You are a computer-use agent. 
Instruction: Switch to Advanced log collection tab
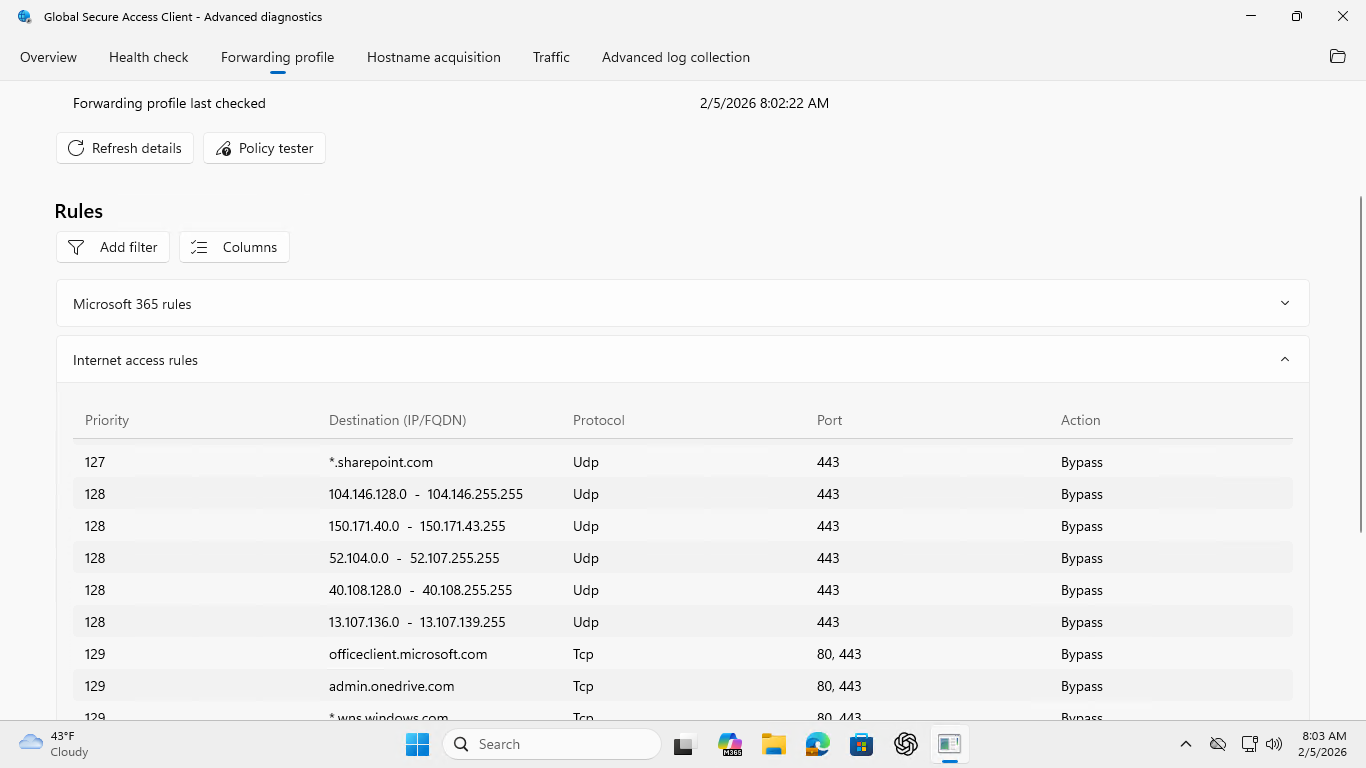pos(676,57)
